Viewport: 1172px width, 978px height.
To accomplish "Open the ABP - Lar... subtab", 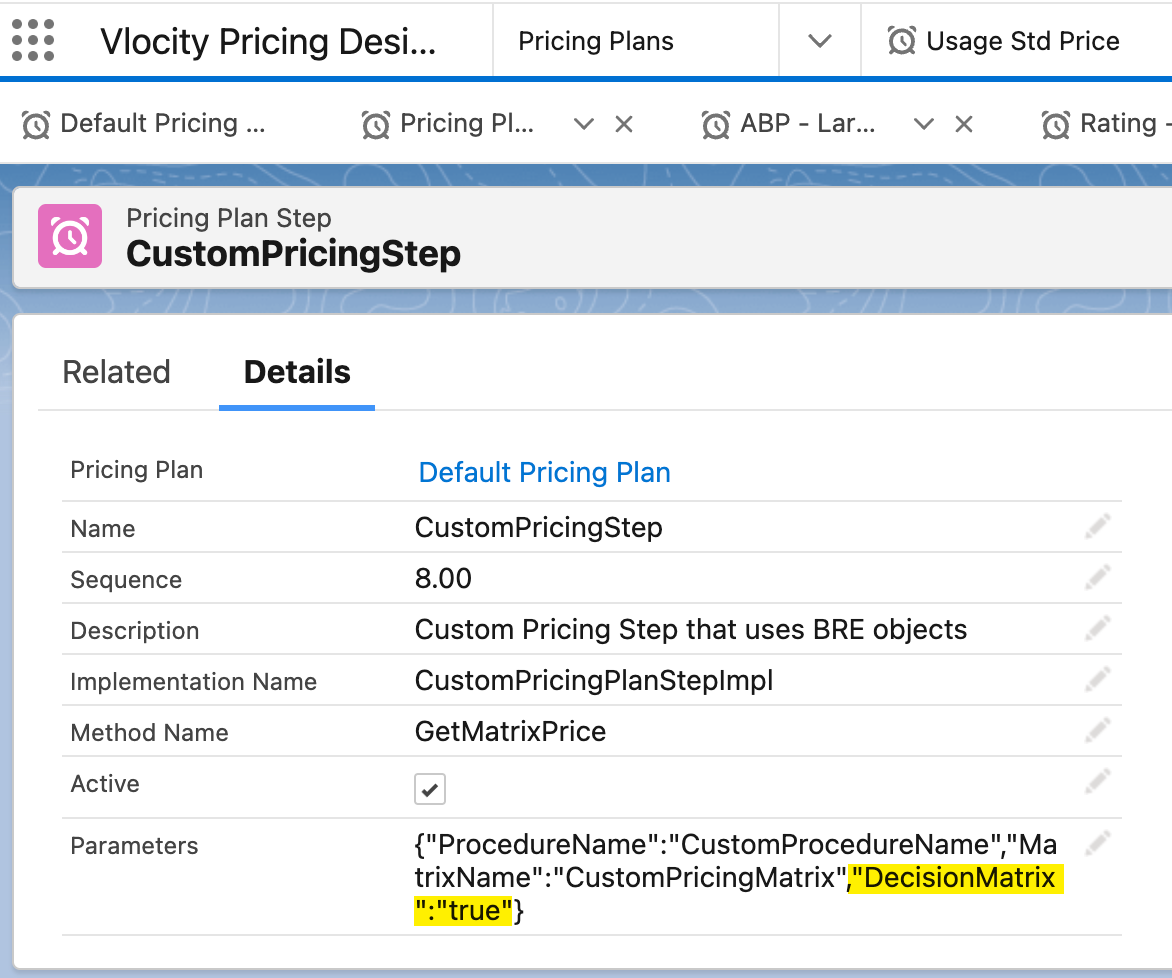I will coord(807,123).
